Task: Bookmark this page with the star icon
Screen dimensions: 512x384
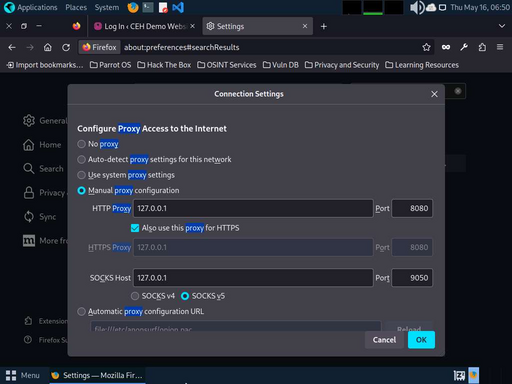Action: tap(426, 47)
